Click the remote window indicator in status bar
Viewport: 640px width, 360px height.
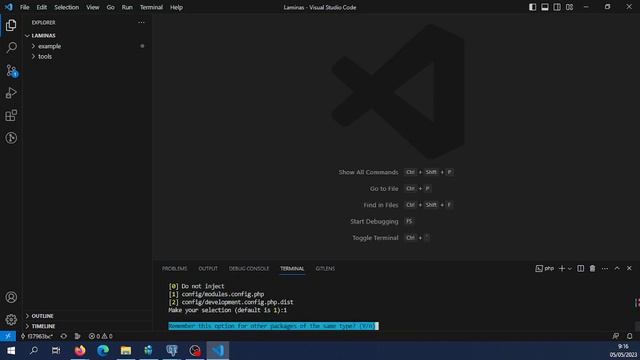(8, 336)
